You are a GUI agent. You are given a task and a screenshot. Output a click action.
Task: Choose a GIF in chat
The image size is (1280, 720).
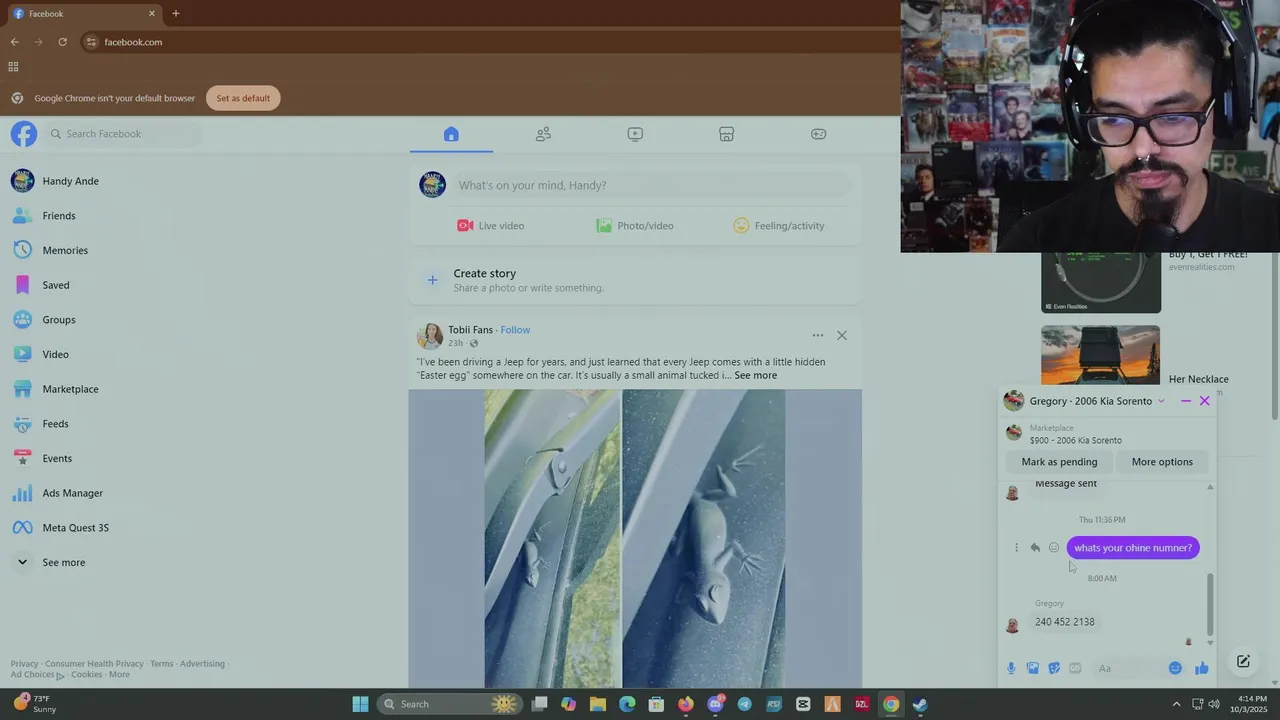coord(1075,668)
